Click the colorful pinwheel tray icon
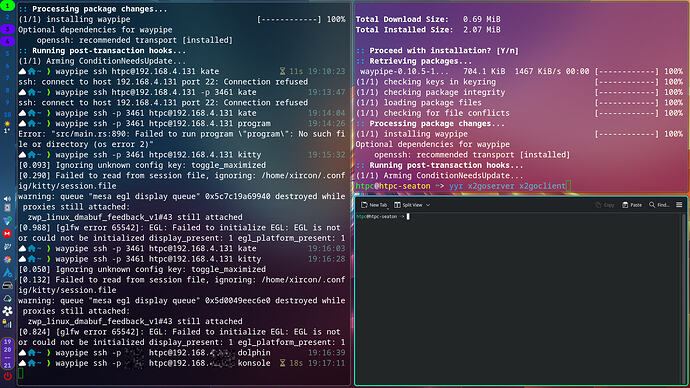690x388 pixels. click(7, 260)
